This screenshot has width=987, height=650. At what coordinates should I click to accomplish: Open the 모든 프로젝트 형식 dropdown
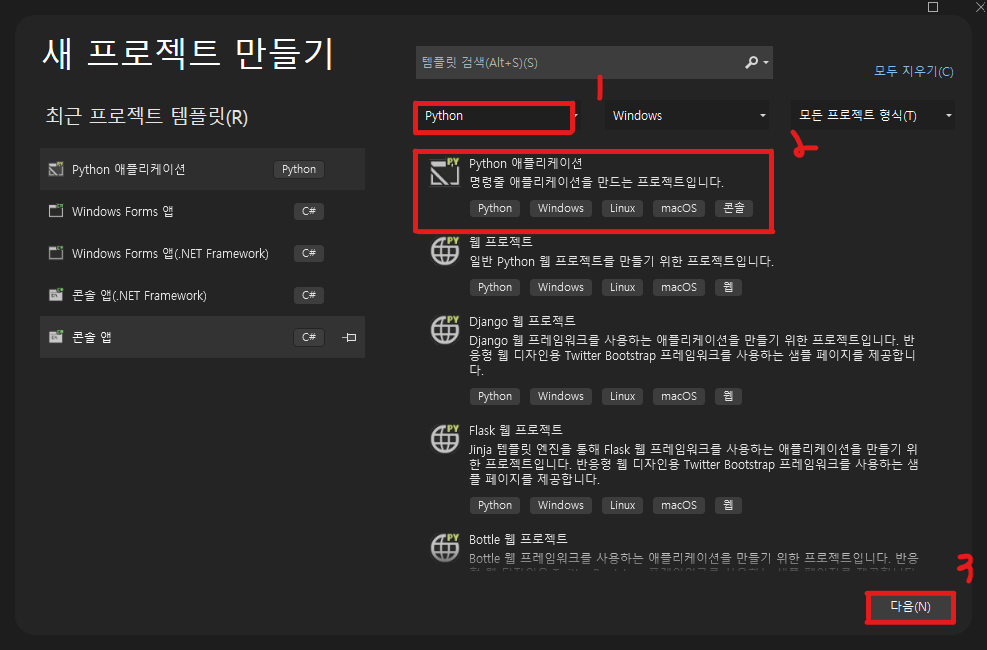tap(872, 116)
